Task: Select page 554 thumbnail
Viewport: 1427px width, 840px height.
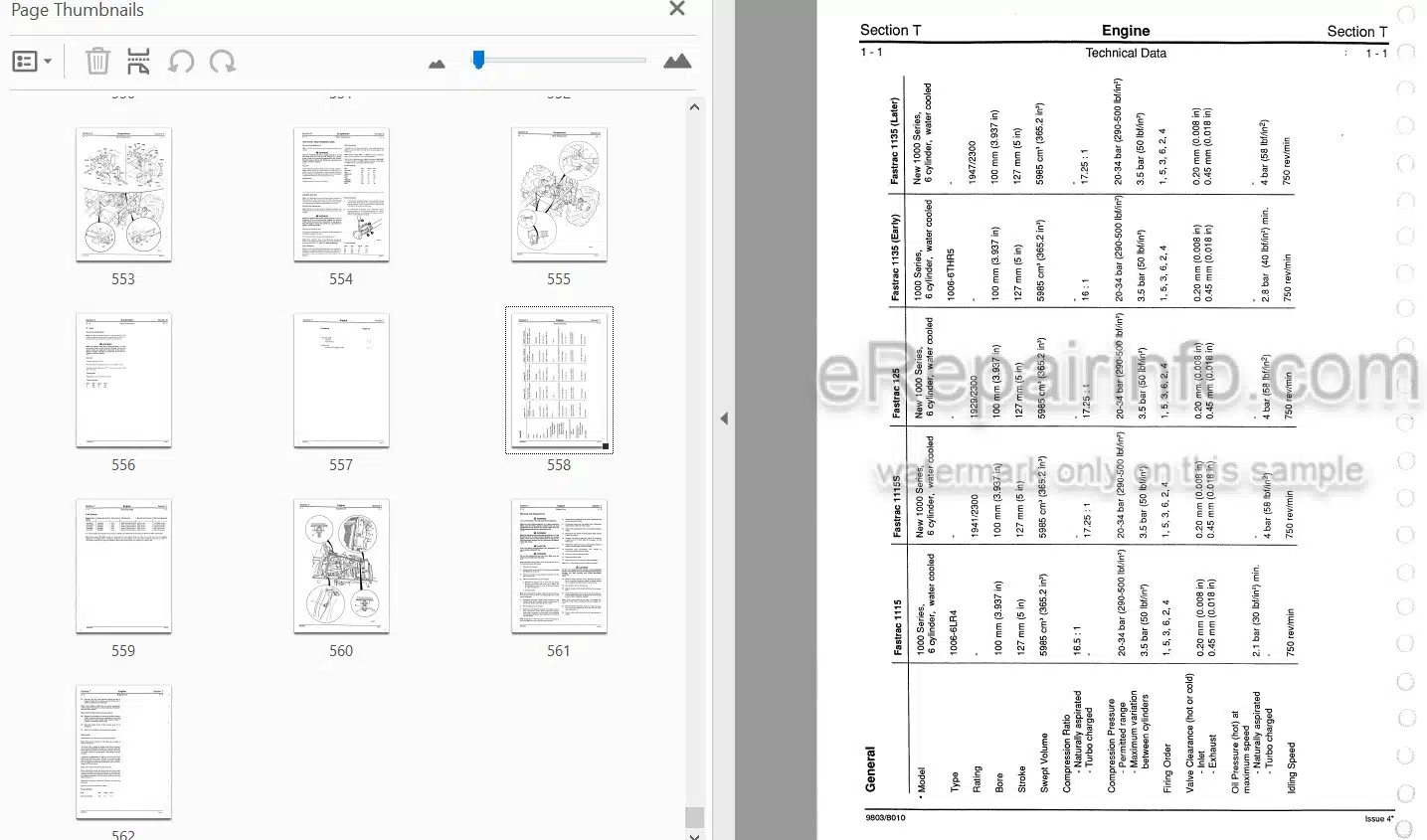Action: (341, 195)
